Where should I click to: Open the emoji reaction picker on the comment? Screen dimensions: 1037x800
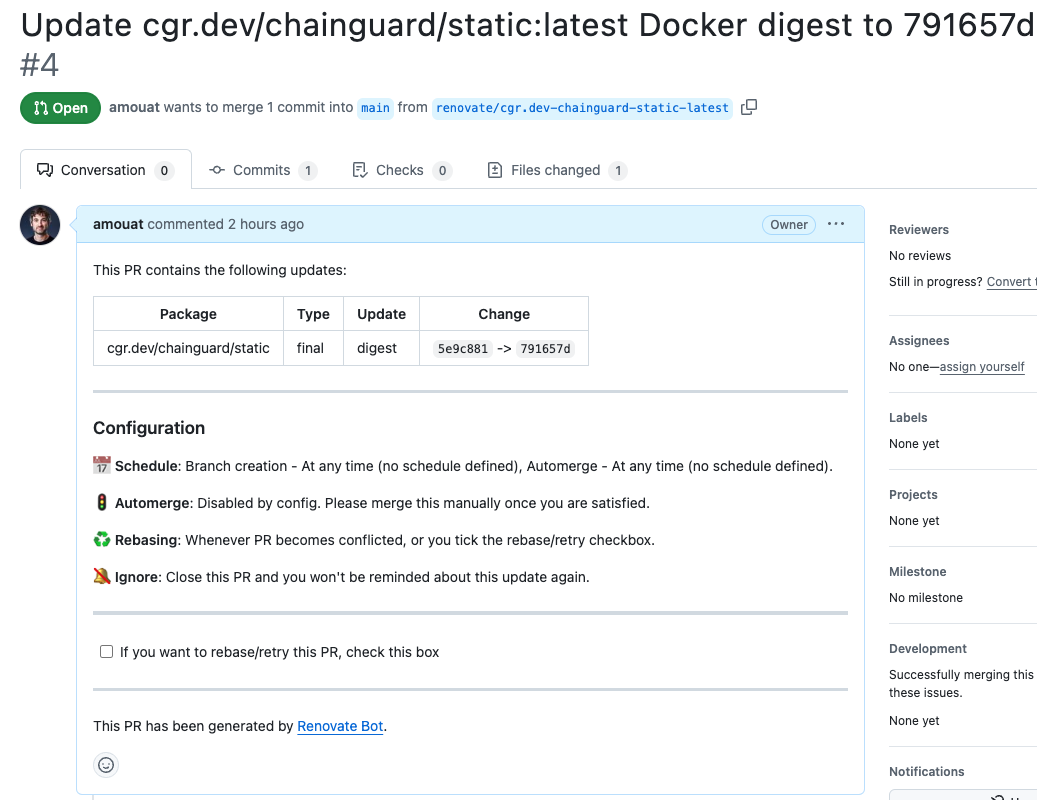(106, 764)
